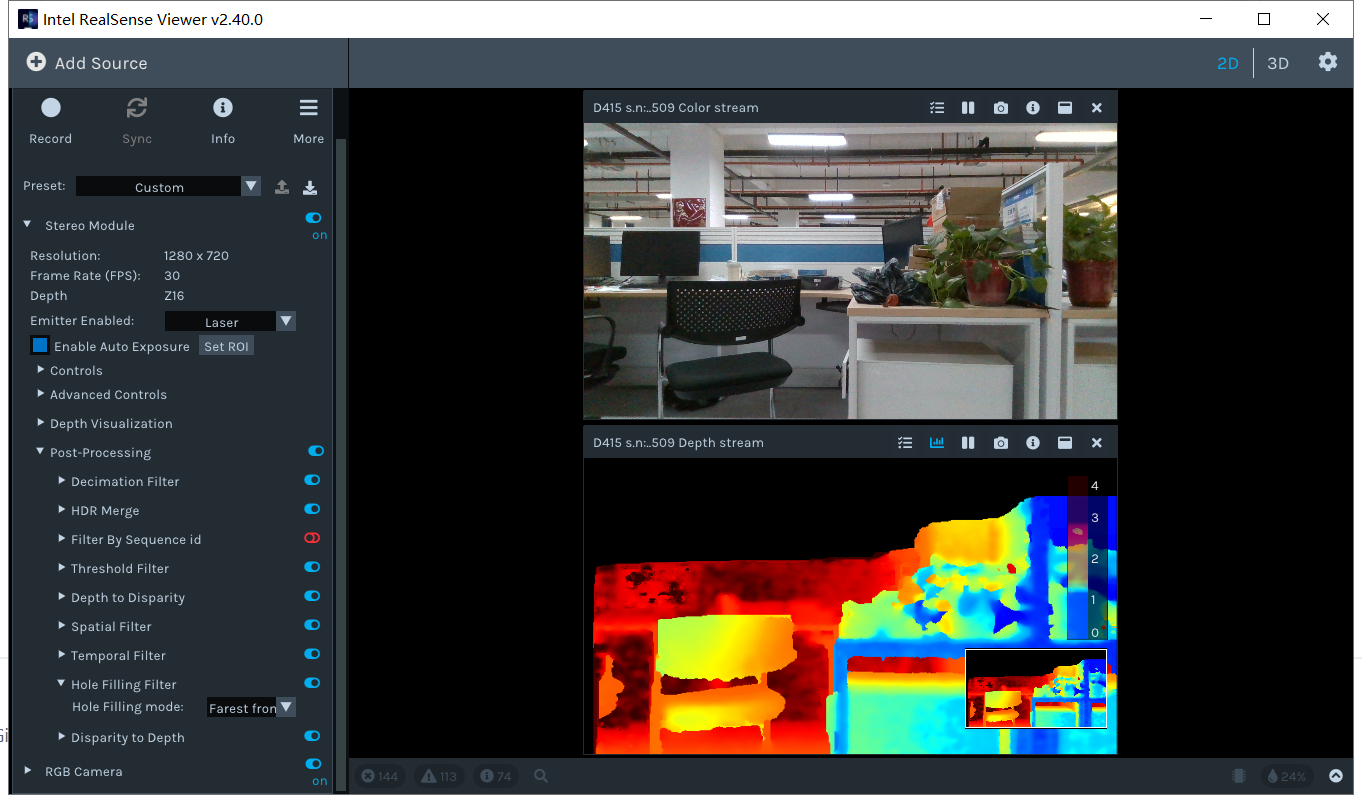The height and width of the screenshot is (803, 1362).
Task: Open the settings gear icon
Action: coord(1327,62)
